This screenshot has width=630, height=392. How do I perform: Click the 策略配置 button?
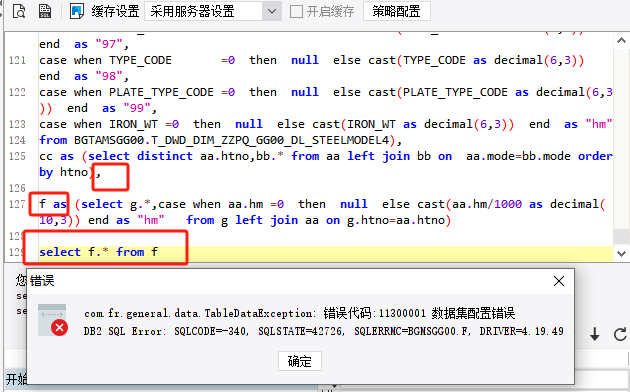point(397,11)
